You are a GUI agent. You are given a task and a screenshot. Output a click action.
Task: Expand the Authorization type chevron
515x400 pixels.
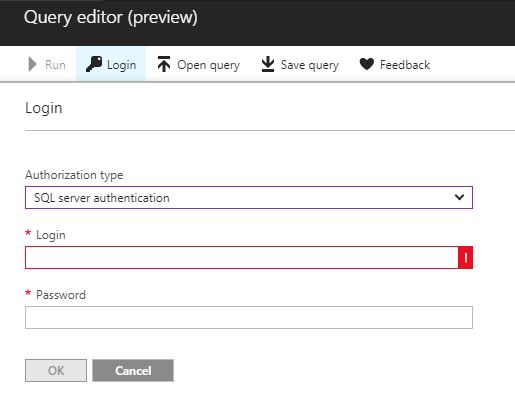coord(459,197)
